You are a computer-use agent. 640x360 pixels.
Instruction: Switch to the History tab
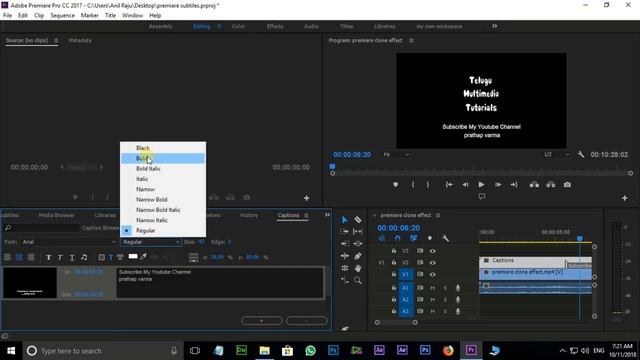[249, 215]
